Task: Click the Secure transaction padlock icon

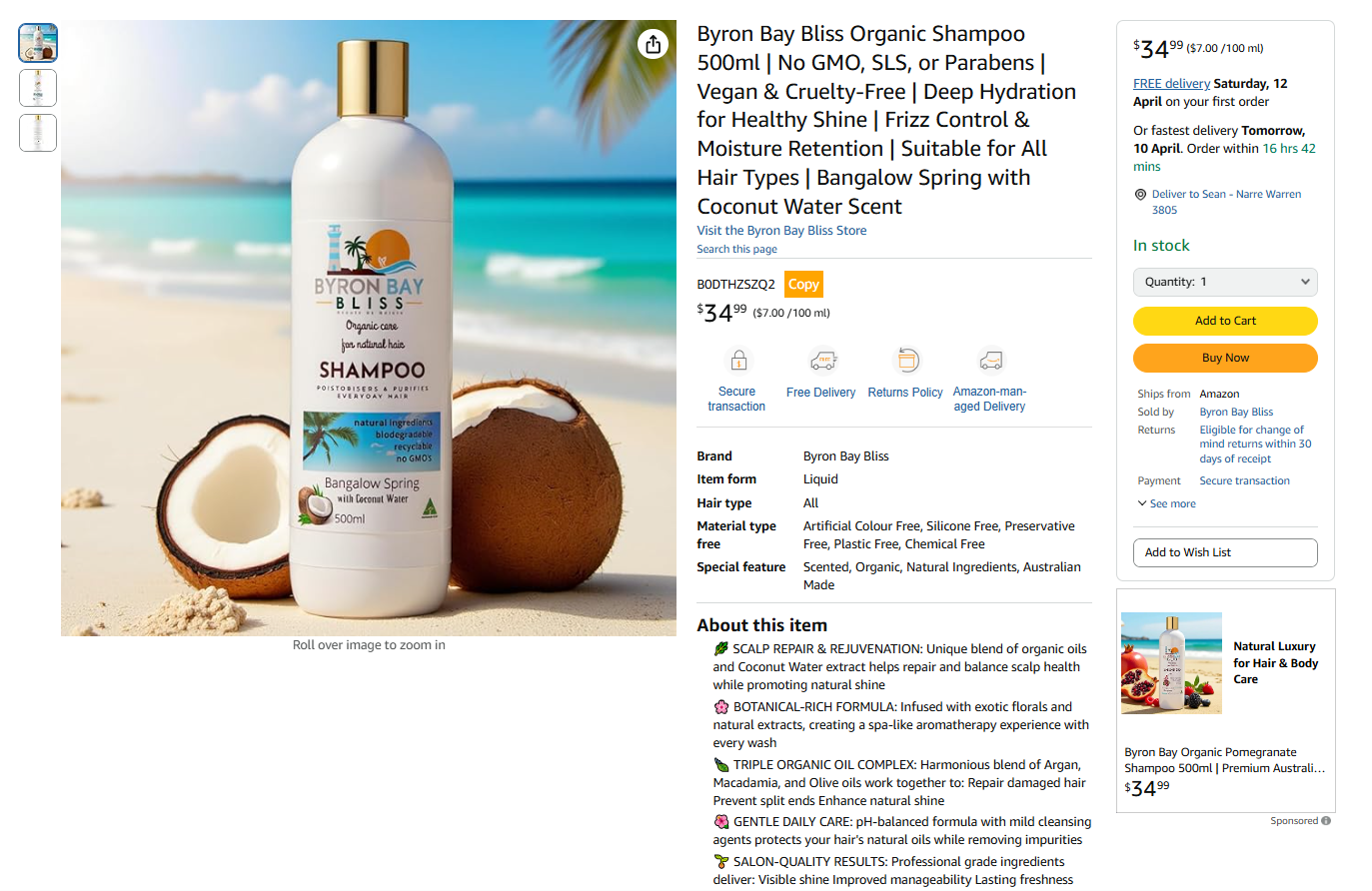Action: click(738, 360)
